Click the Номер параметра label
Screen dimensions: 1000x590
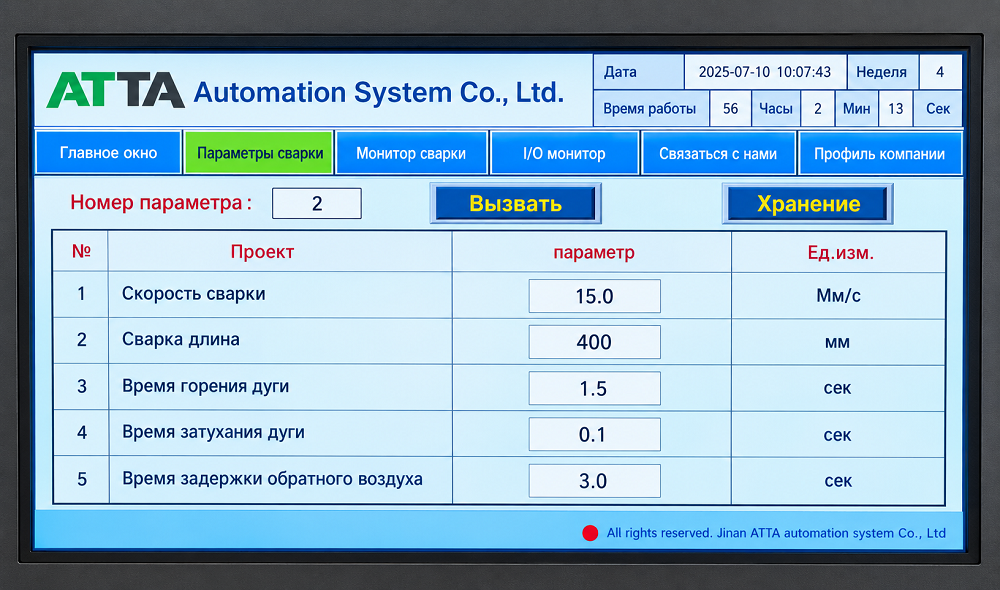[x=161, y=203]
